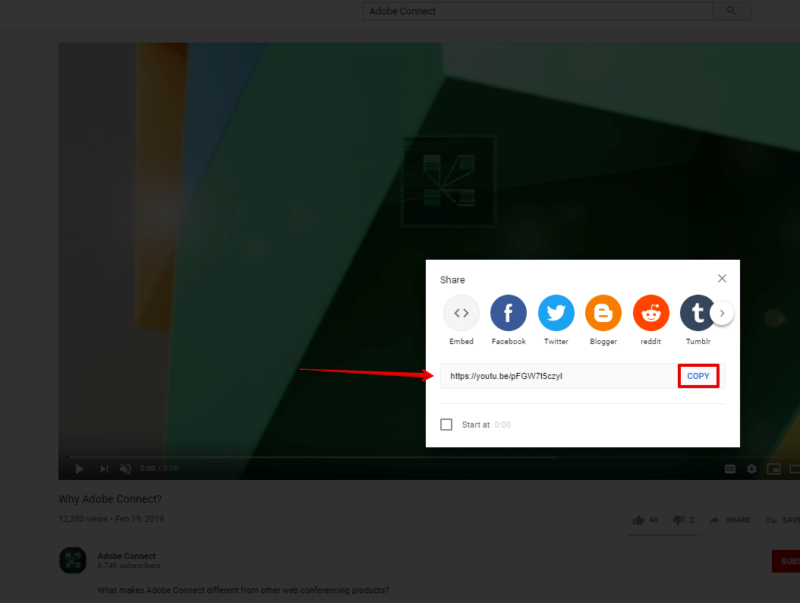
Task: Play the video
Action: [79, 468]
